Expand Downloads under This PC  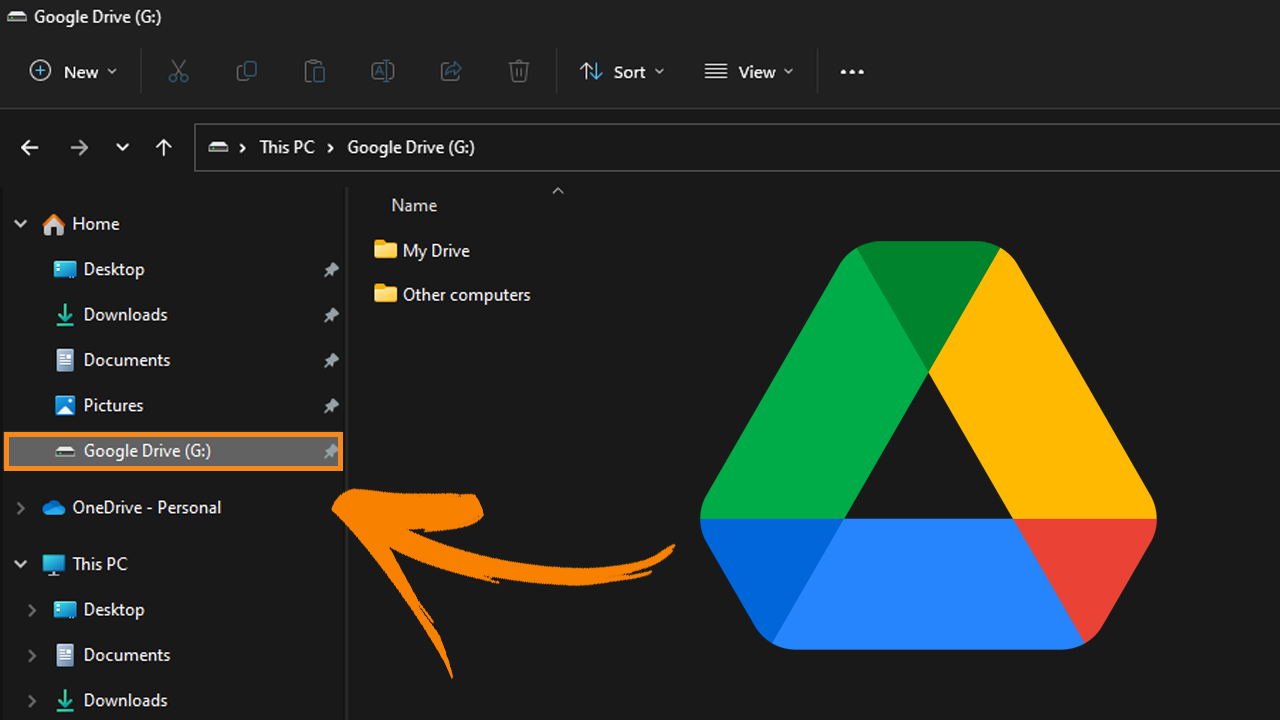point(32,701)
